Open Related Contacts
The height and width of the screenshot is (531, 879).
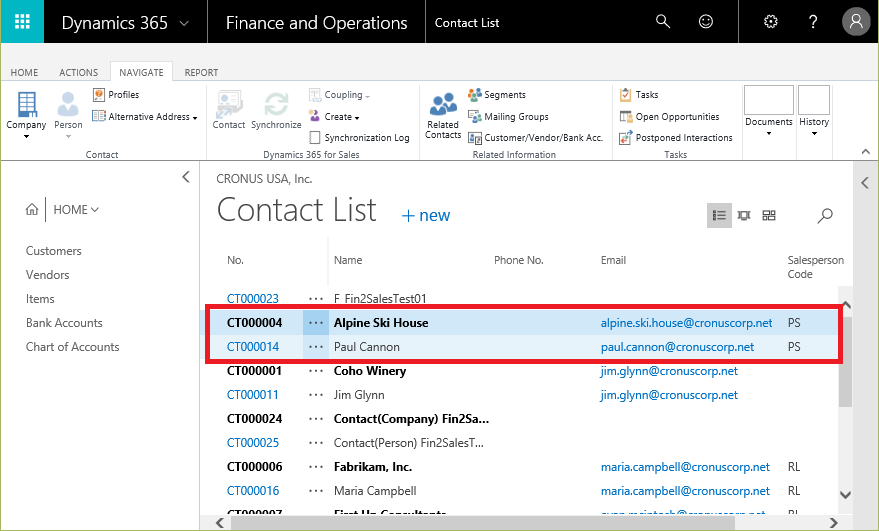click(443, 116)
